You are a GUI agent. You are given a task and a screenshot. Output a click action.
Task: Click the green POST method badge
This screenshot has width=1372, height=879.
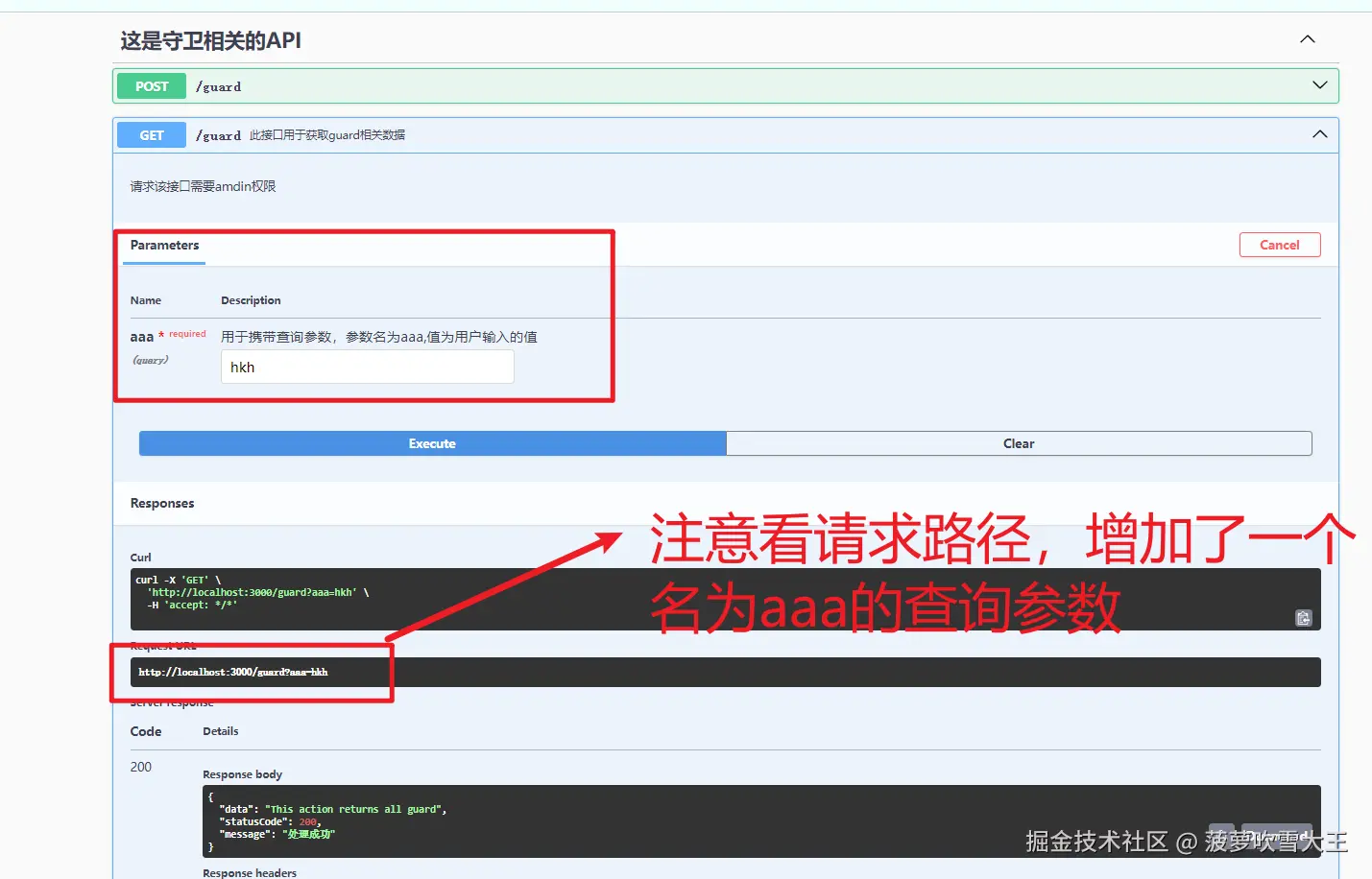click(150, 85)
